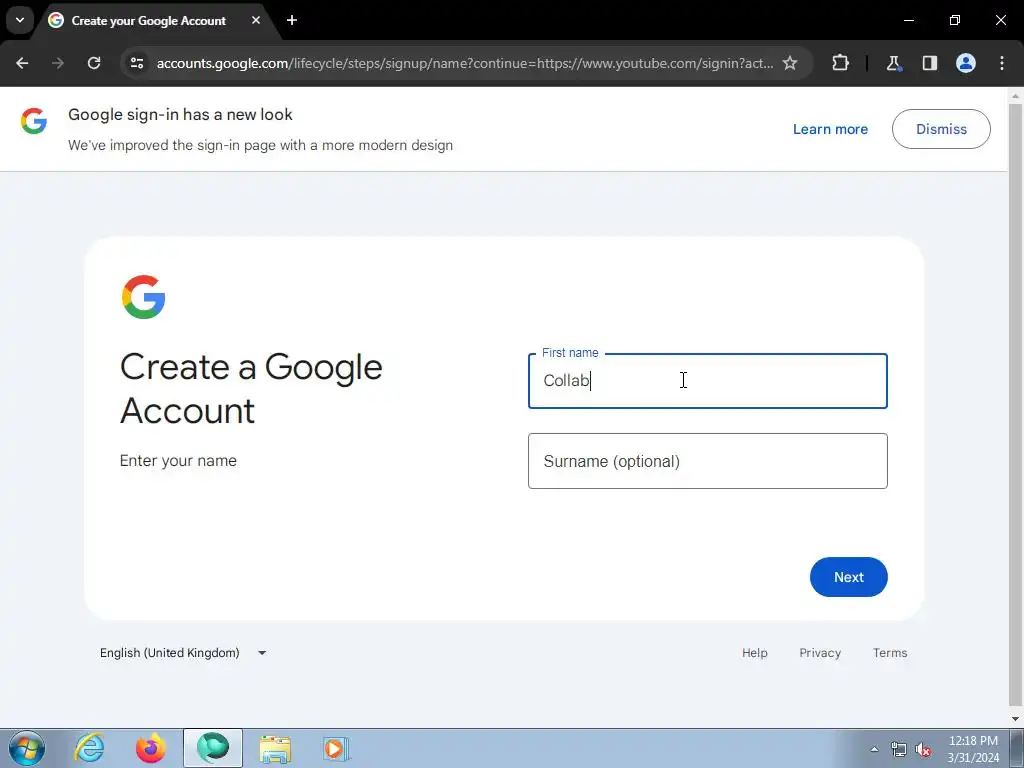Launch Internet Explorer from taskbar
Image resolution: width=1024 pixels, height=768 pixels.
(89, 749)
